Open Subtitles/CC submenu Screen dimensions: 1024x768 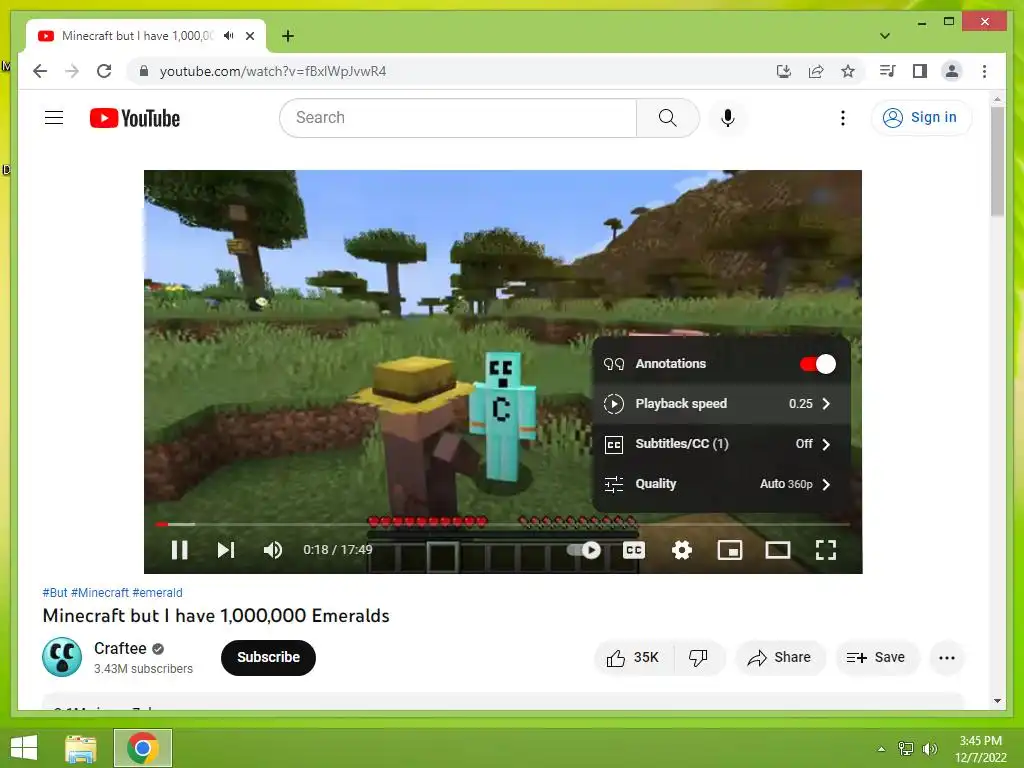click(x=721, y=444)
